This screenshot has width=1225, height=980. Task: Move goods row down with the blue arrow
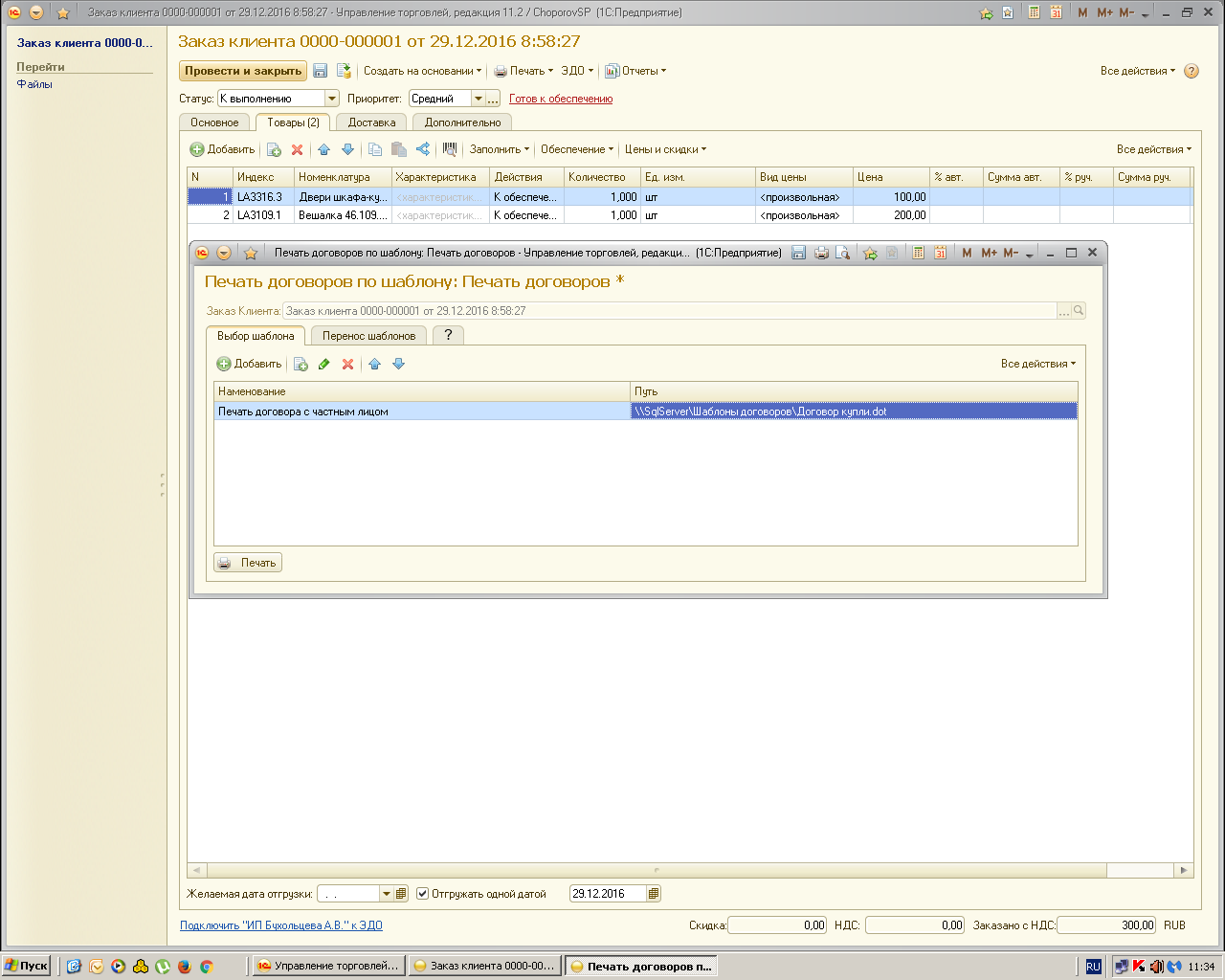click(347, 149)
